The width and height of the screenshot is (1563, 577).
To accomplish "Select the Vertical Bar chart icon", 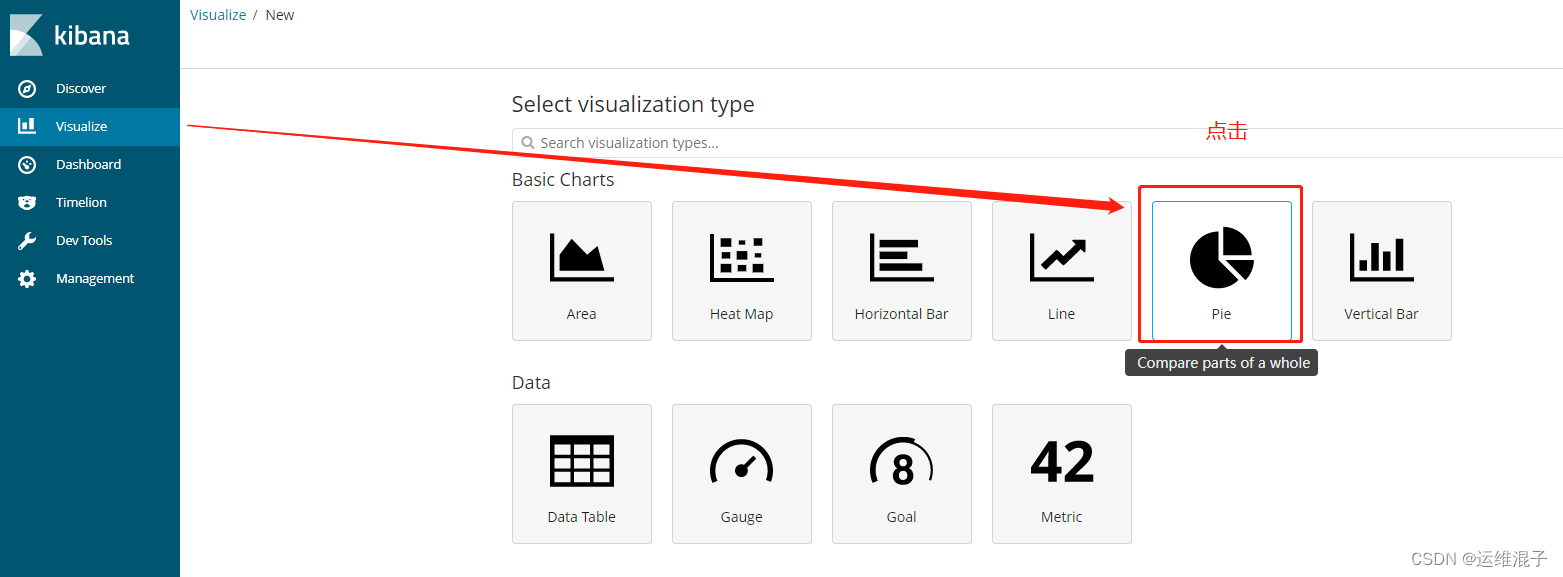I will coord(1382,257).
